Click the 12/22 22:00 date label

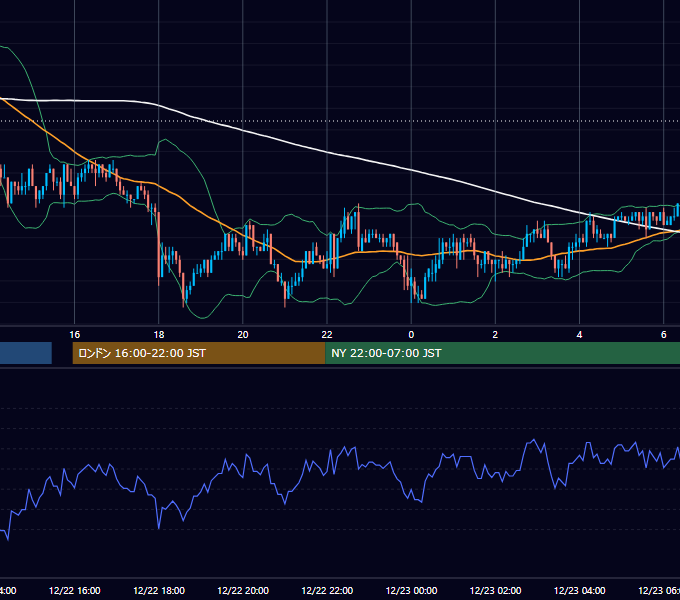(x=327, y=590)
